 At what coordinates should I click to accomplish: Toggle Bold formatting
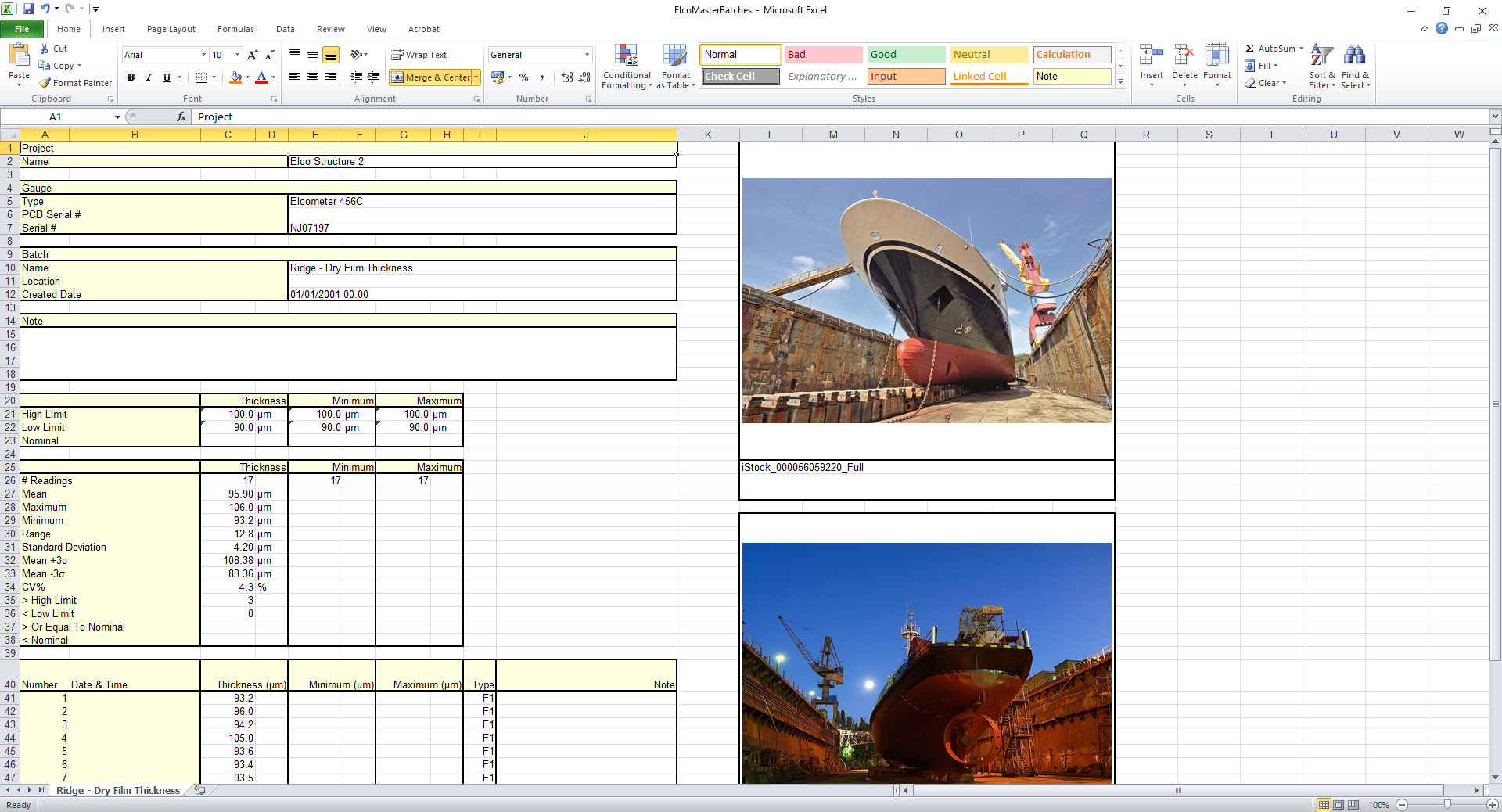(131, 77)
